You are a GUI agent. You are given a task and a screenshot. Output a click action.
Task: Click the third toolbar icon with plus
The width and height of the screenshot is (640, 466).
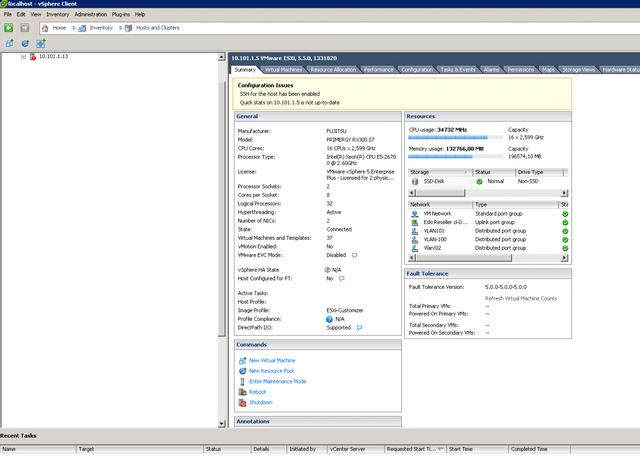click(40, 43)
